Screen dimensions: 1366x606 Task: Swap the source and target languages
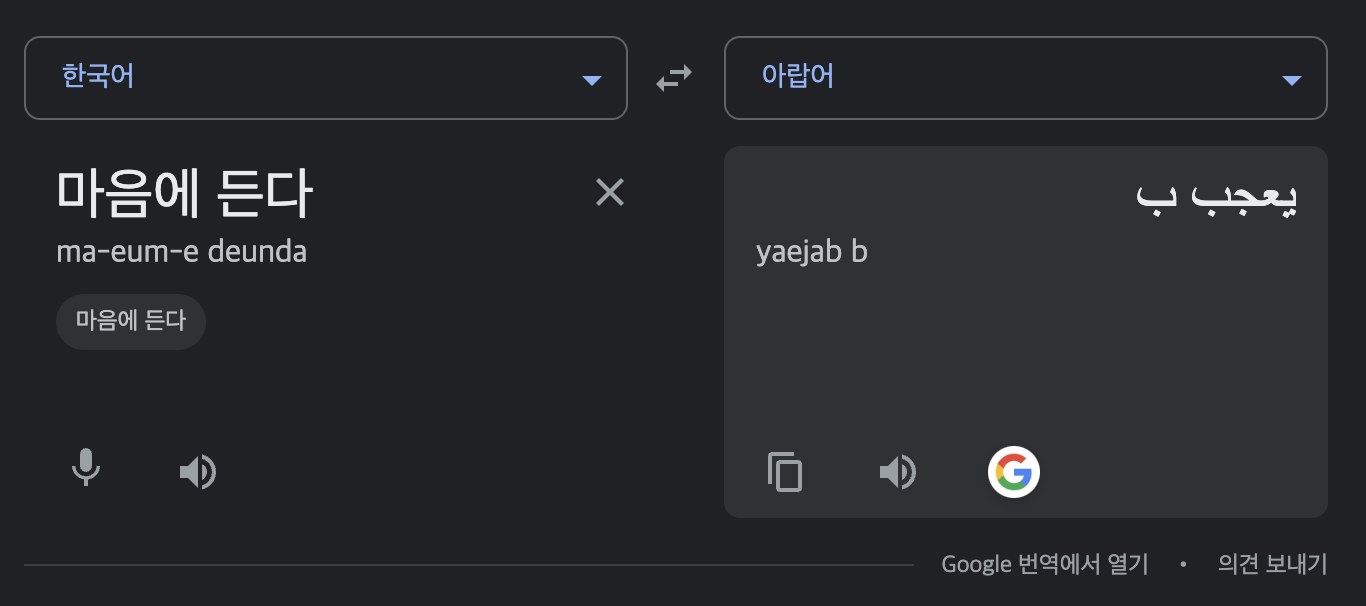coord(674,78)
